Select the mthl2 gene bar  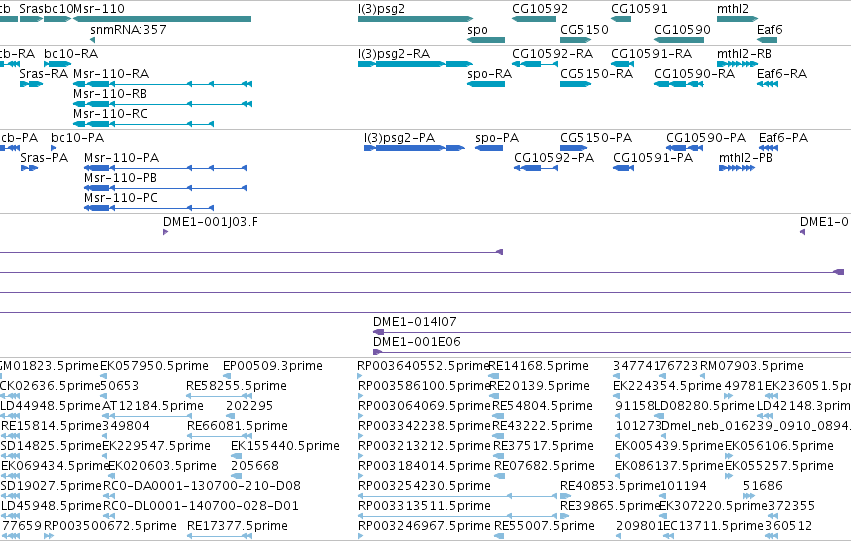point(737,19)
